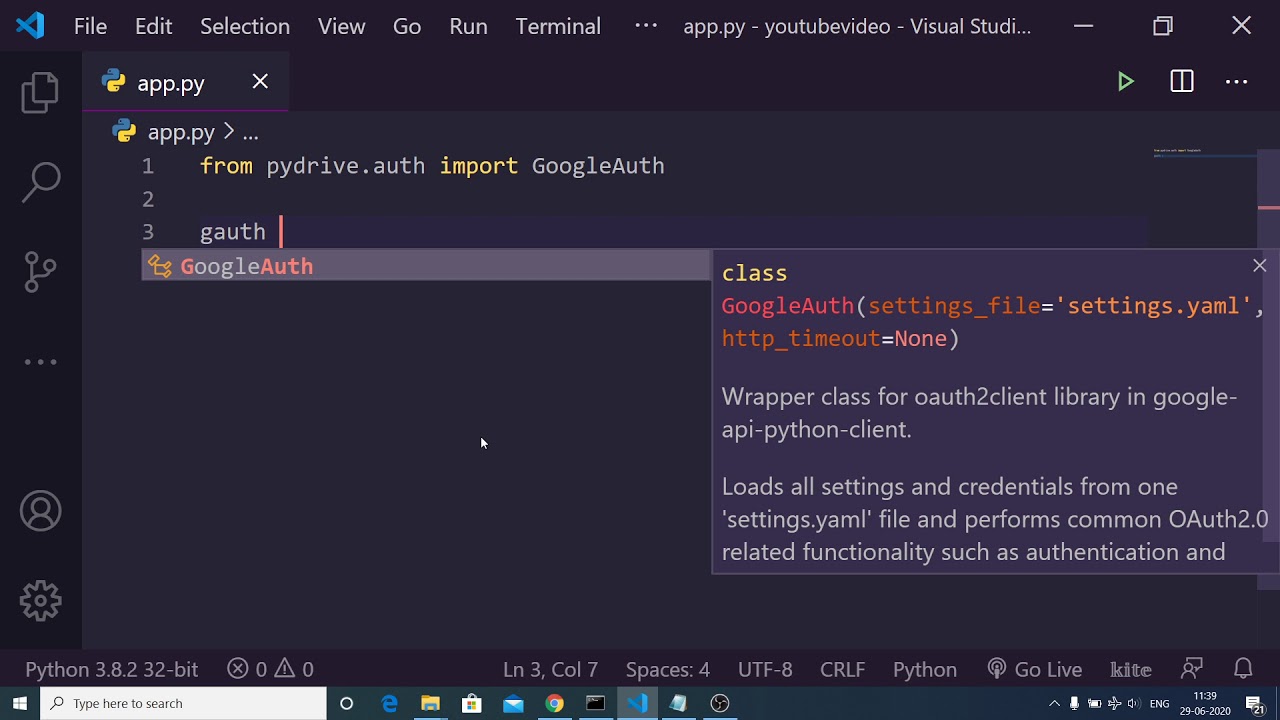Open notifications bell in status bar
Screen dimensions: 1280x720
(1243, 669)
